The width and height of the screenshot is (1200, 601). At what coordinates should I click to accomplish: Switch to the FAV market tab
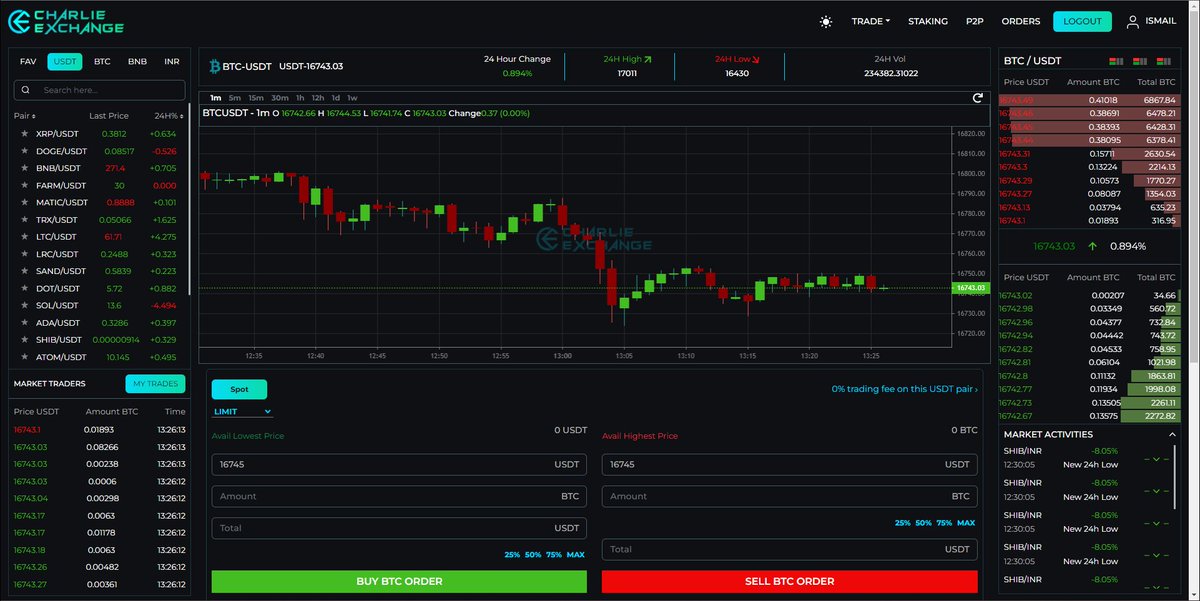tap(28, 62)
